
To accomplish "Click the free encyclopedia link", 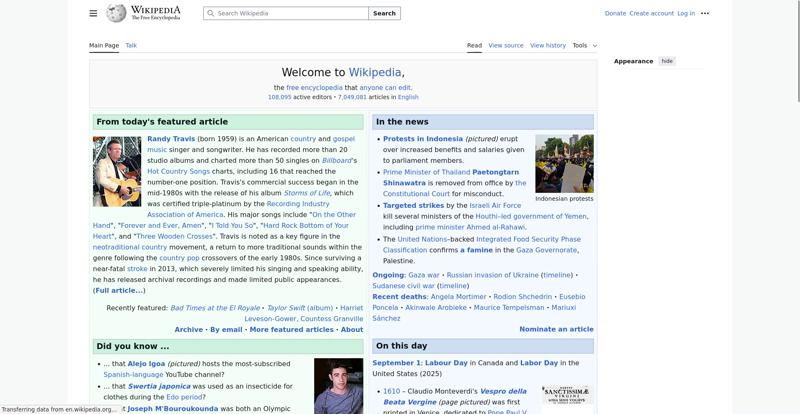I will tap(314, 87).
